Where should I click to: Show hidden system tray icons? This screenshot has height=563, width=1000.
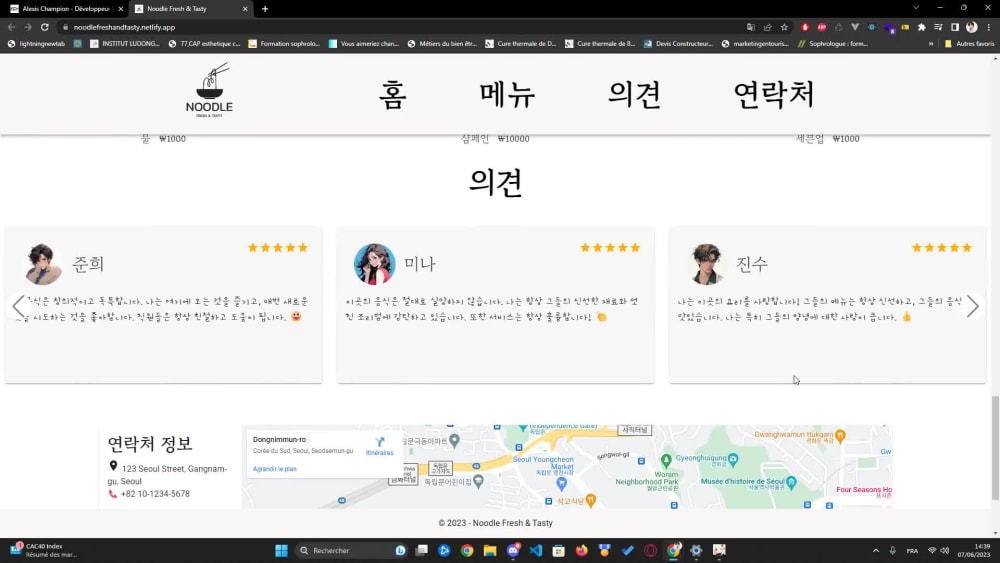point(876,551)
